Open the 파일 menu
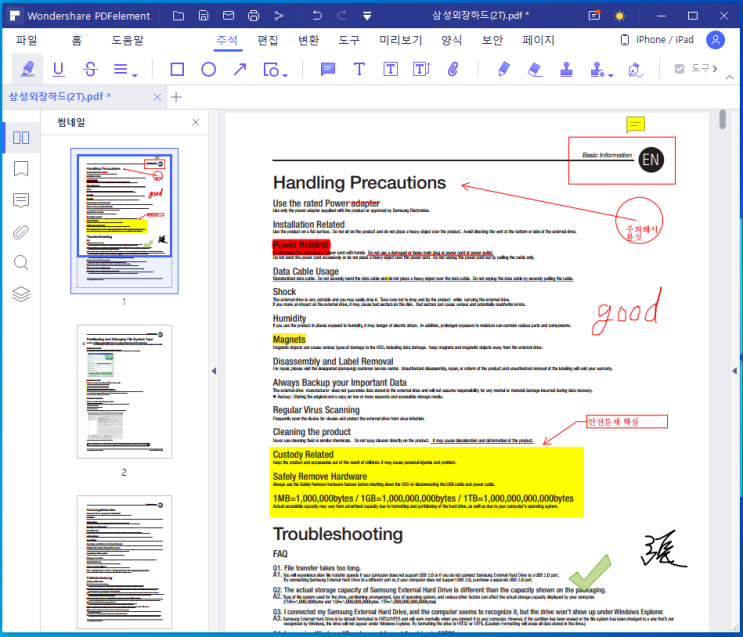This screenshot has width=743, height=637. [26, 40]
